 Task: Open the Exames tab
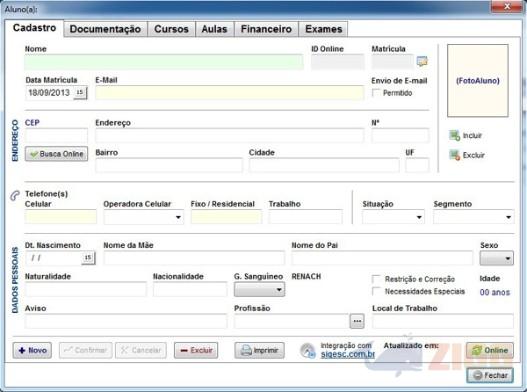[324, 29]
